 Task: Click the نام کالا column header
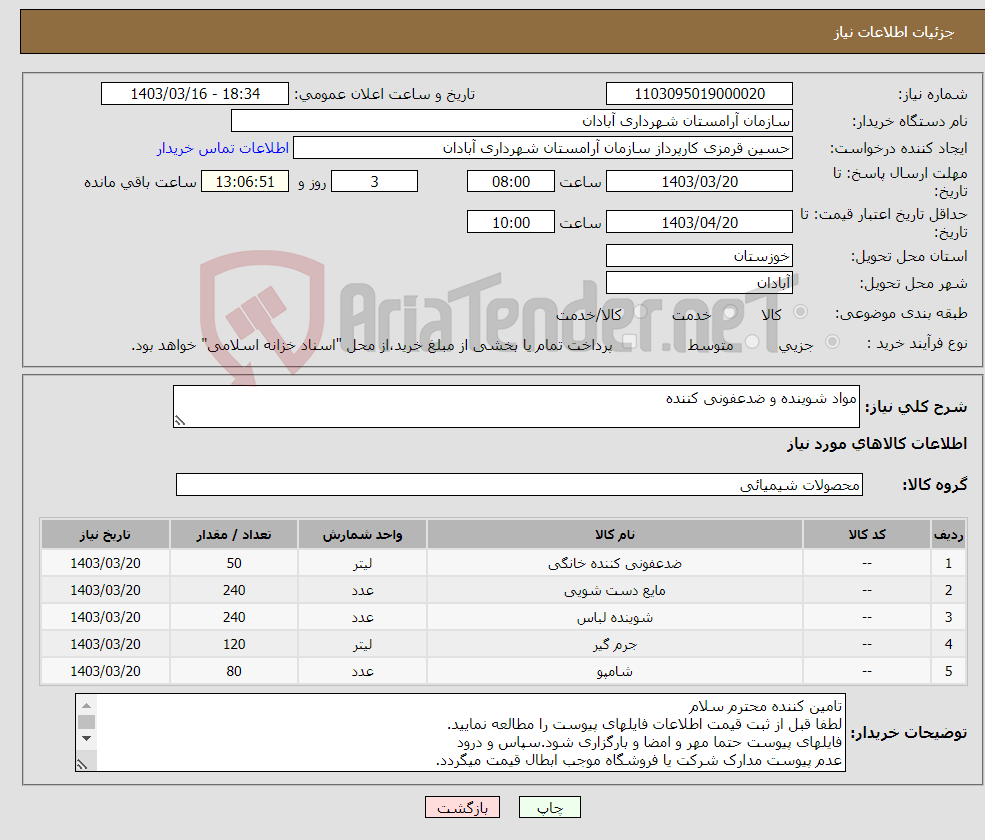pos(615,534)
